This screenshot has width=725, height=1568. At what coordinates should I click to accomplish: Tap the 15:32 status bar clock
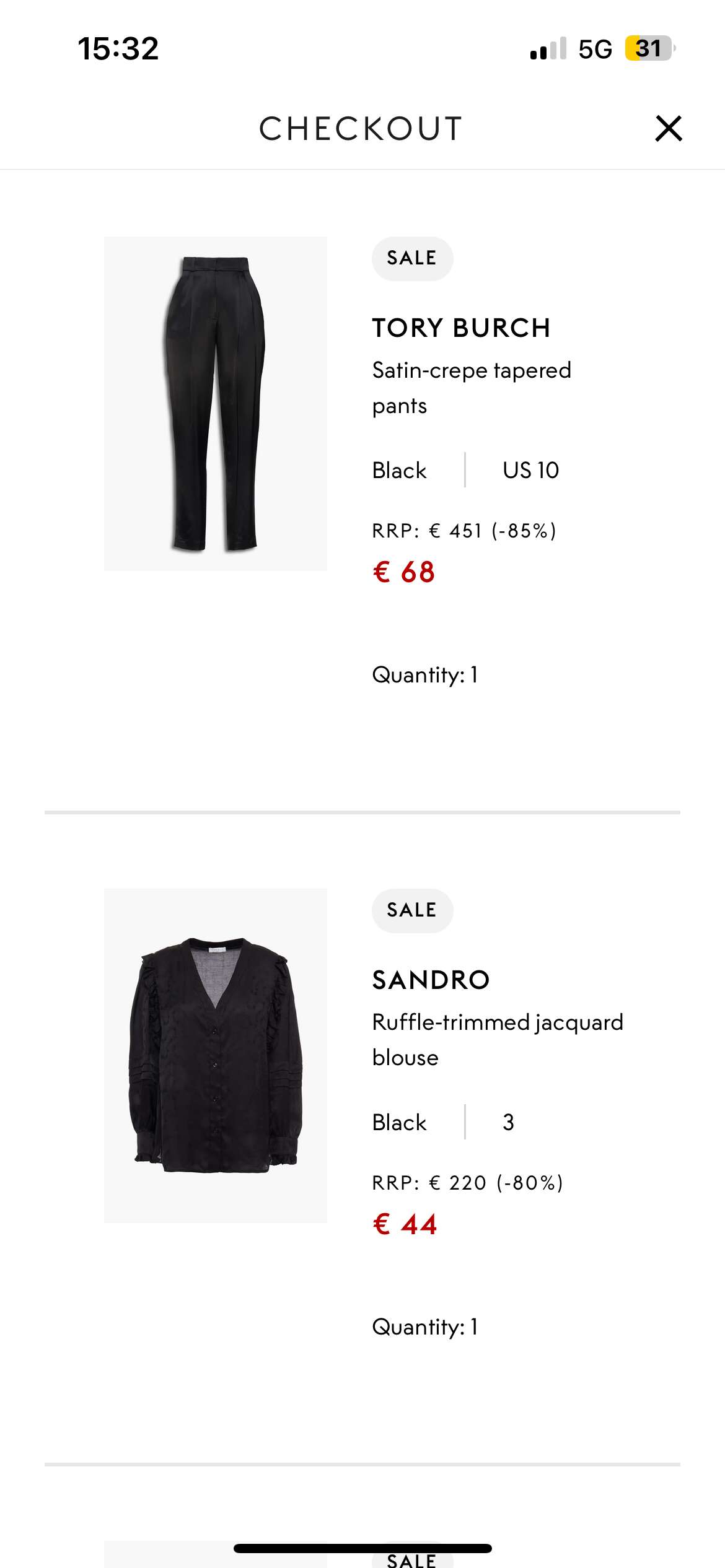click(118, 48)
